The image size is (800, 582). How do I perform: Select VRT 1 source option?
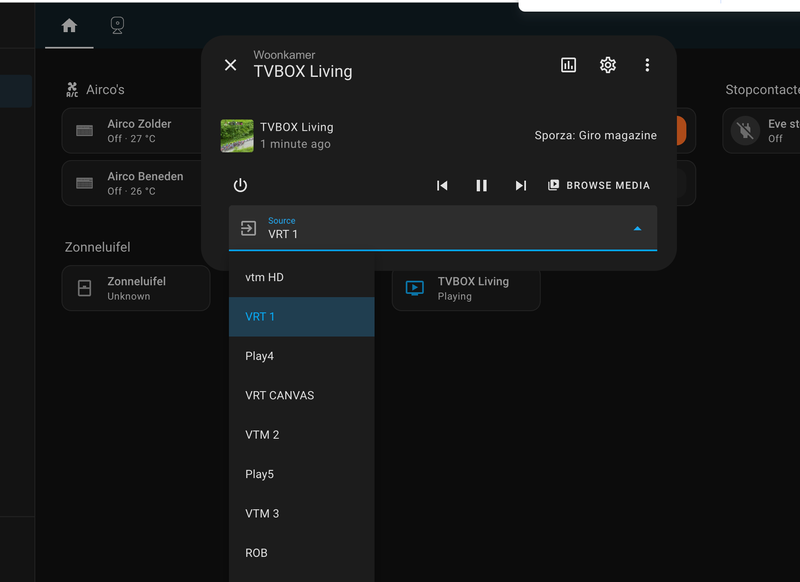click(302, 317)
